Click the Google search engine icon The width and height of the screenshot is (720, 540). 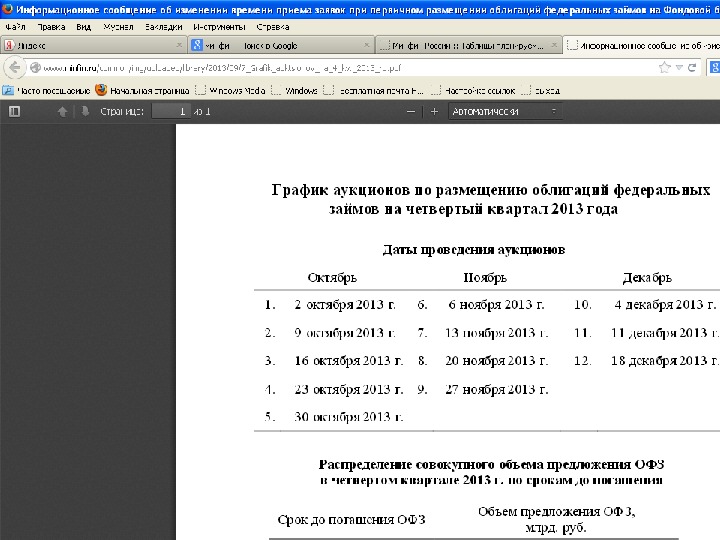point(714,68)
